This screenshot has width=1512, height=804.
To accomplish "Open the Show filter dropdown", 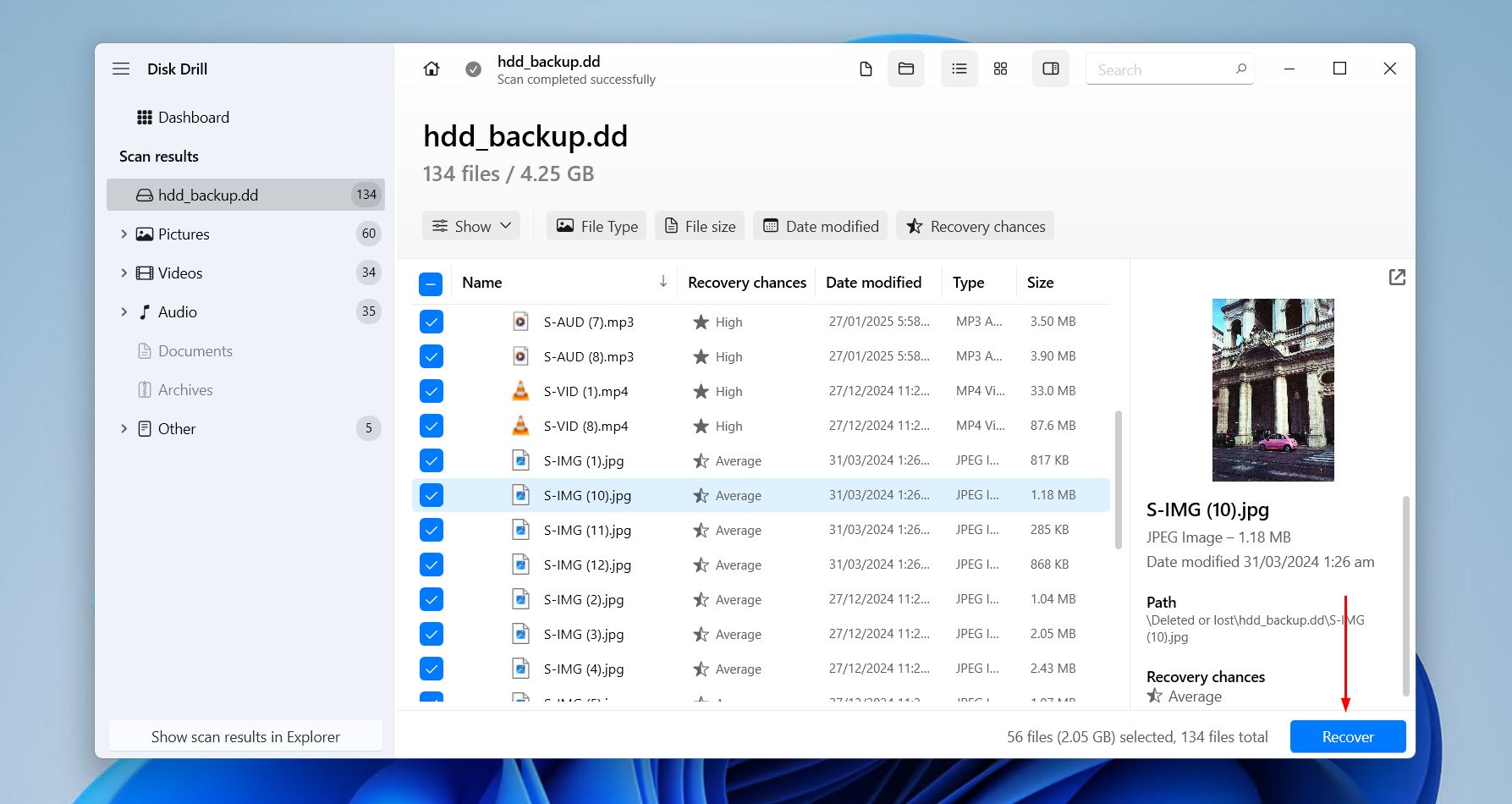I will [470, 226].
